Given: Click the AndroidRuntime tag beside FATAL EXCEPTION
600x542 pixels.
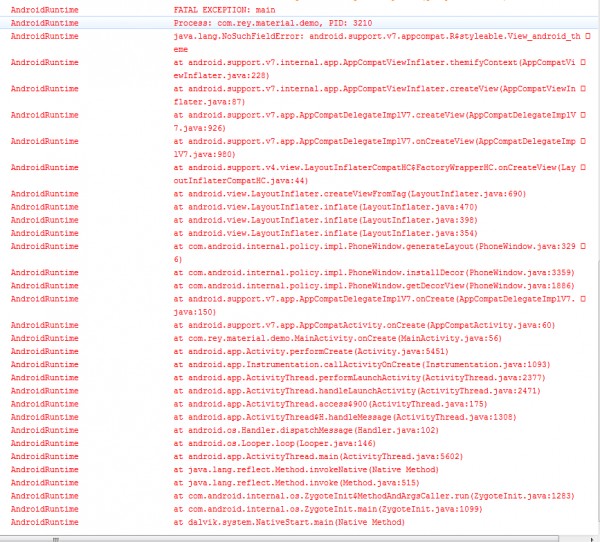Looking at the screenshot, I should (44, 10).
